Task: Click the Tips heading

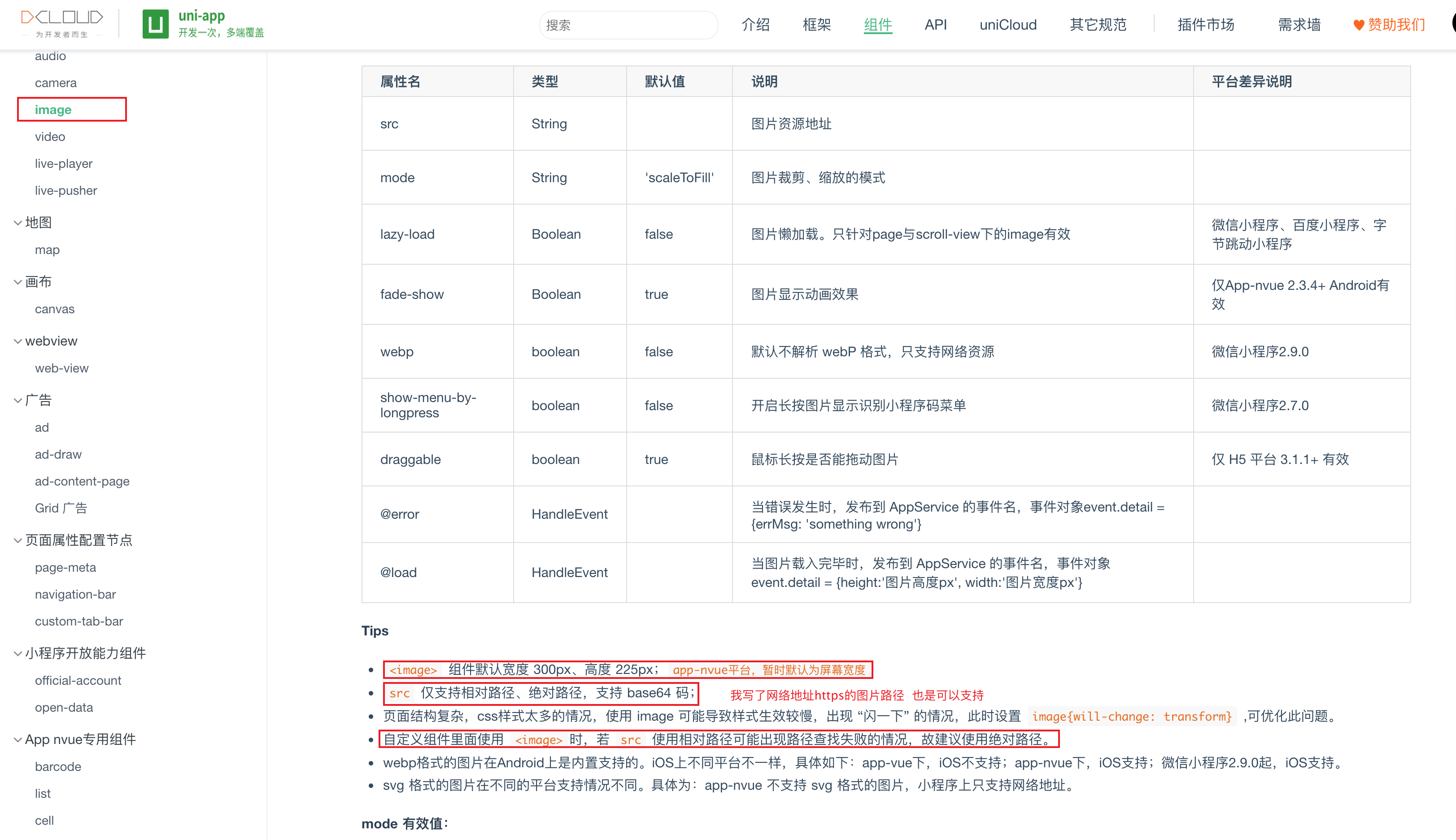Action: (375, 631)
